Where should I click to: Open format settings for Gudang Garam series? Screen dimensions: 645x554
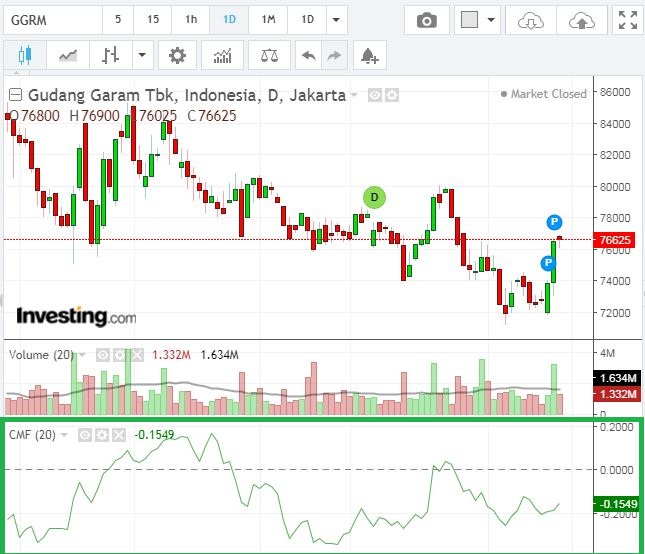tap(392, 95)
